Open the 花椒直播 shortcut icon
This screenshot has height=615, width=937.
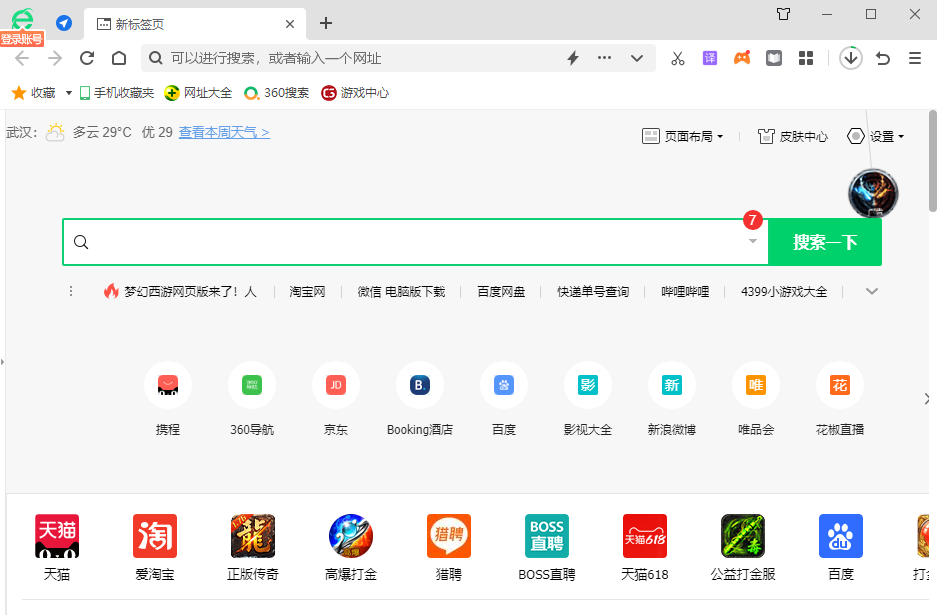click(x=840, y=385)
